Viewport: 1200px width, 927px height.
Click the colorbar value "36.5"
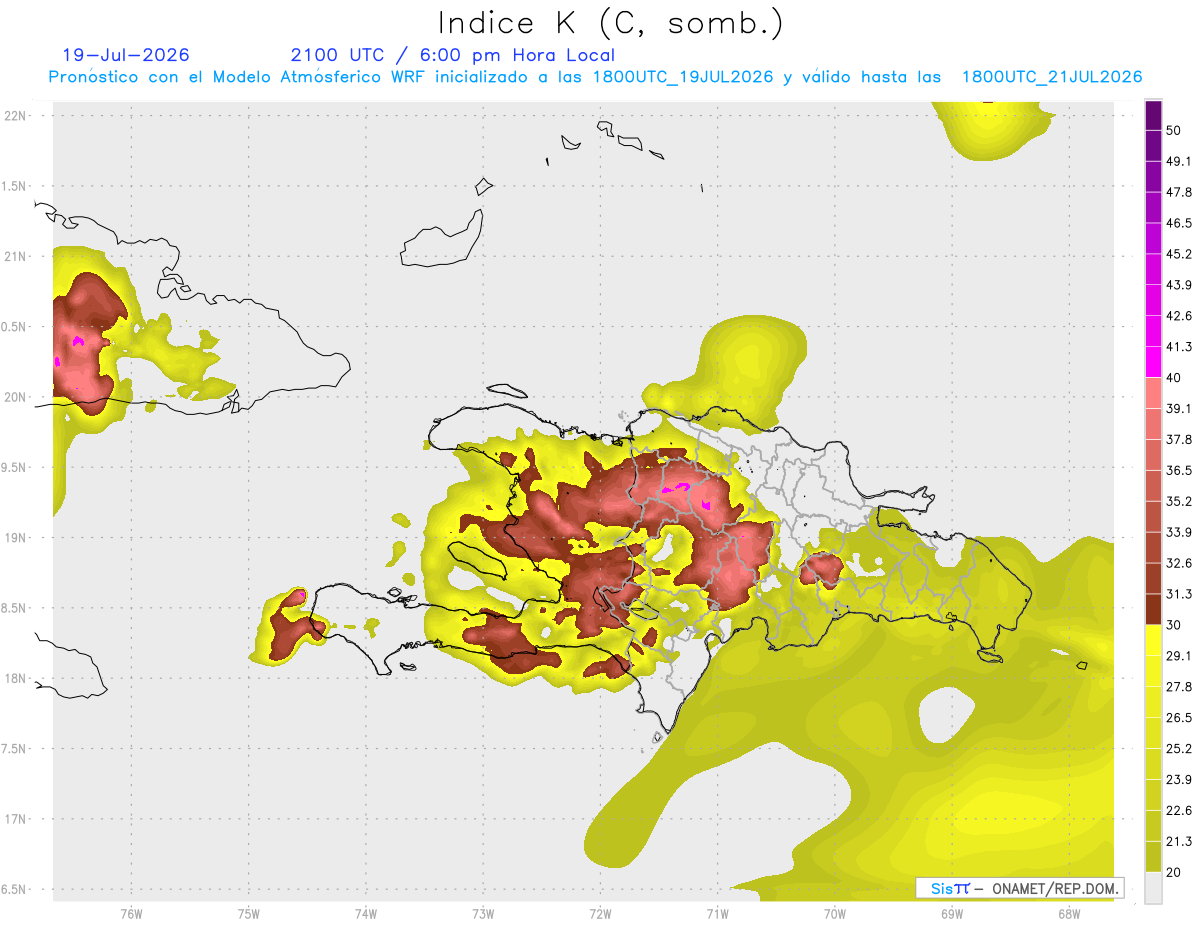(1178, 470)
